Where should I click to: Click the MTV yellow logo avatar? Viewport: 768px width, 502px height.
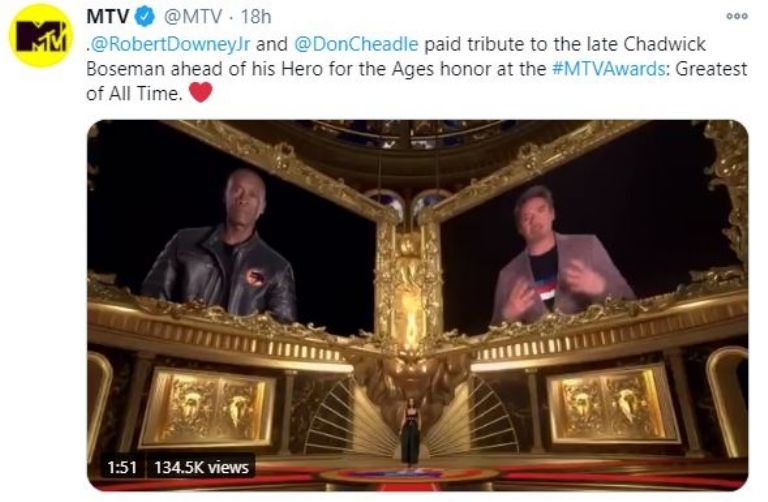coord(41,35)
